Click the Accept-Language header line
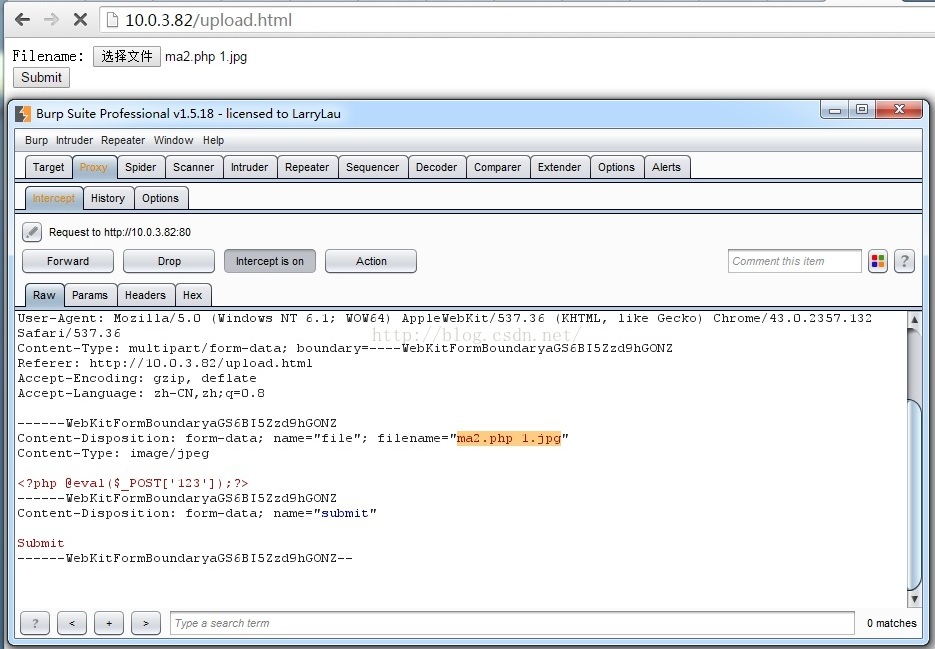935x649 pixels. pos(141,394)
